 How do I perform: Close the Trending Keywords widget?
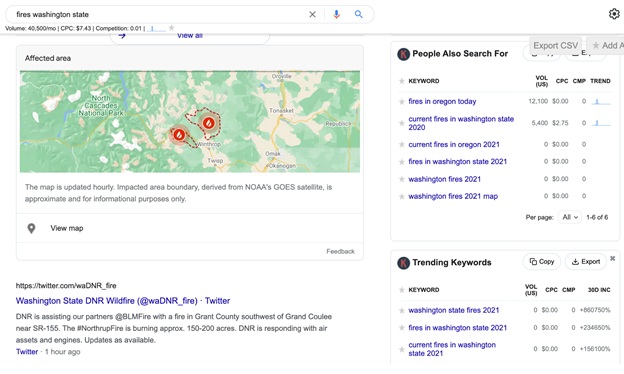tap(612, 259)
